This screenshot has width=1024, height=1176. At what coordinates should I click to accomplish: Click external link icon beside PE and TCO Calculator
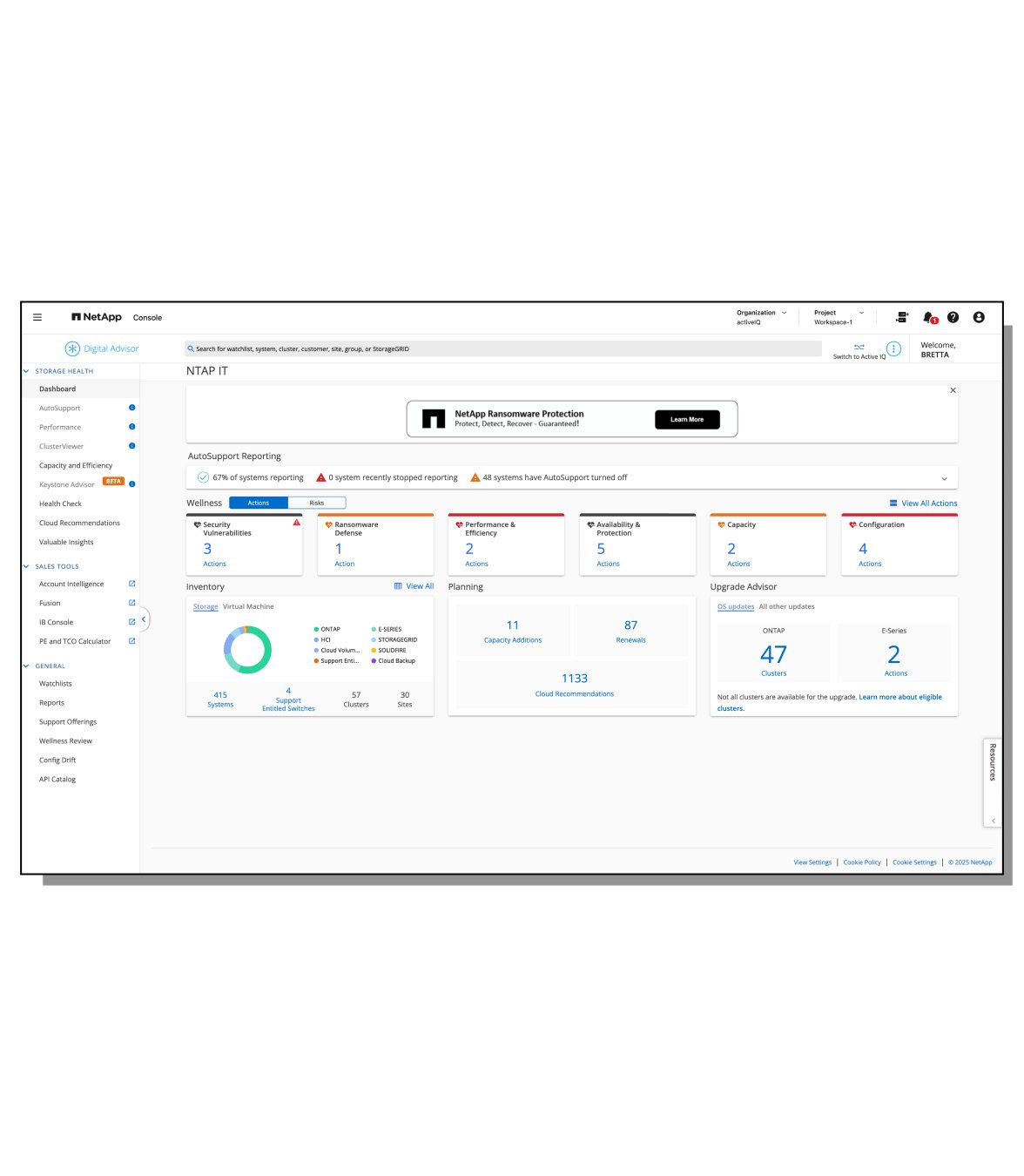[x=132, y=641]
